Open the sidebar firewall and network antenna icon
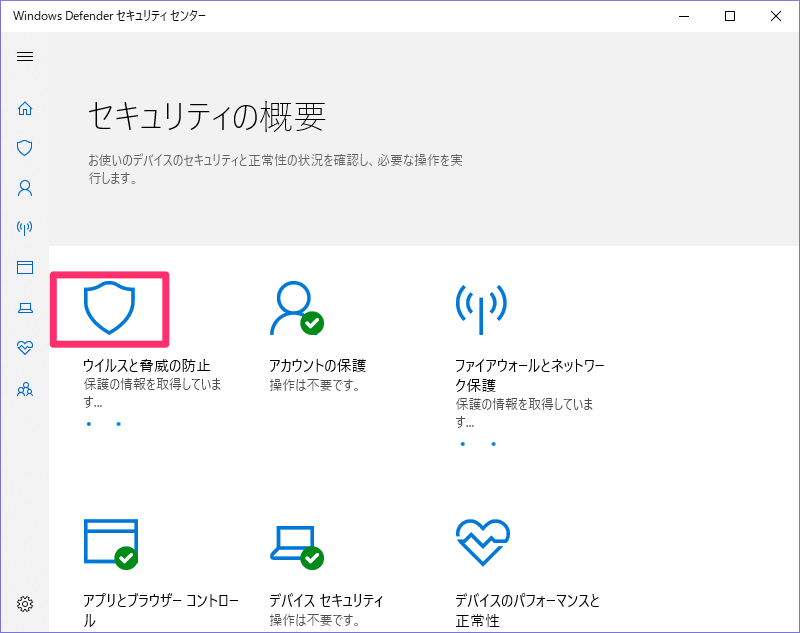This screenshot has height=633, width=800. click(x=24, y=227)
